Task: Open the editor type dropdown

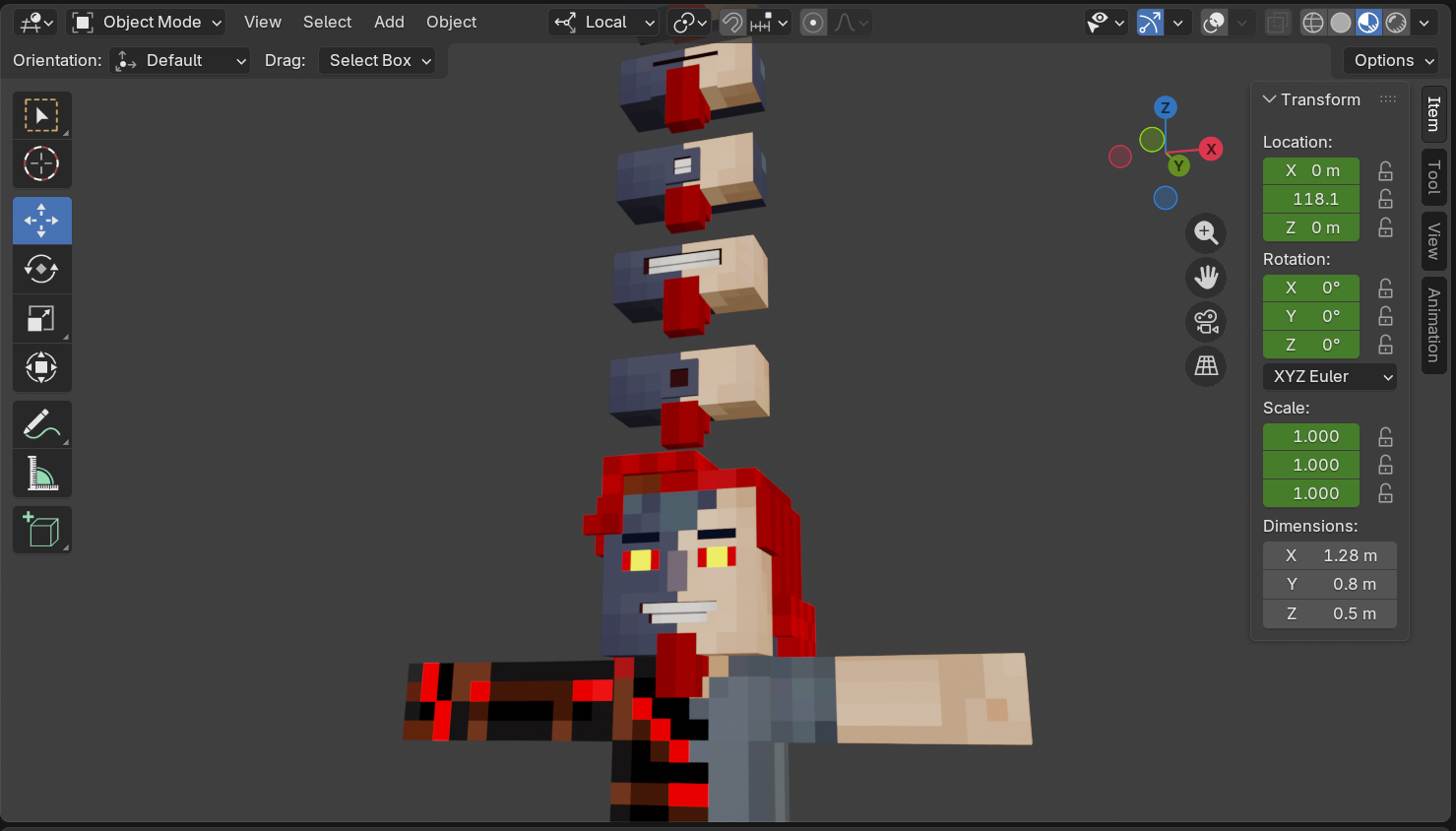Action: point(37,23)
